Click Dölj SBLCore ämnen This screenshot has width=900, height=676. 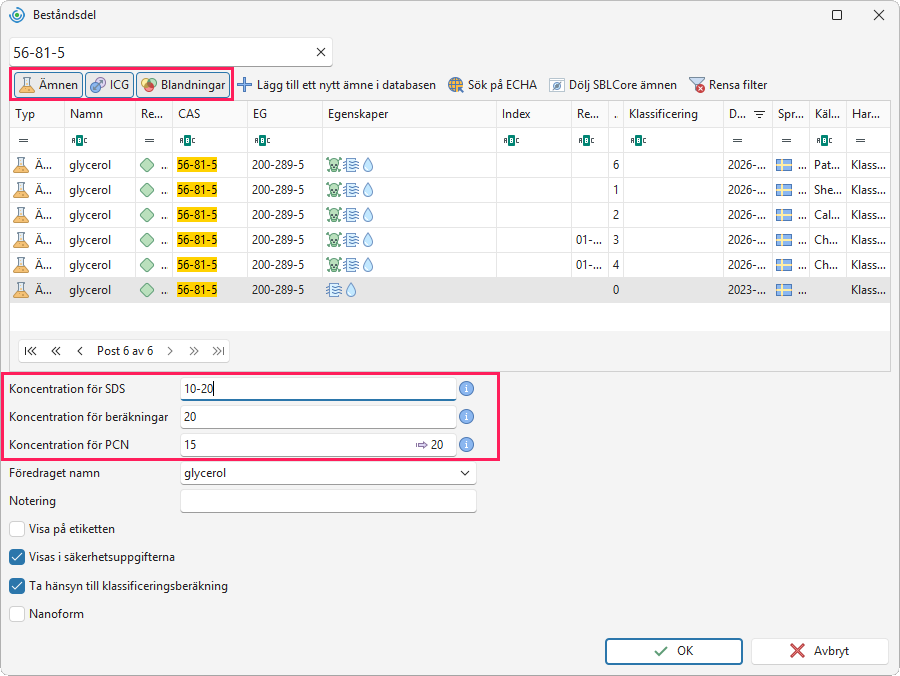pos(613,85)
